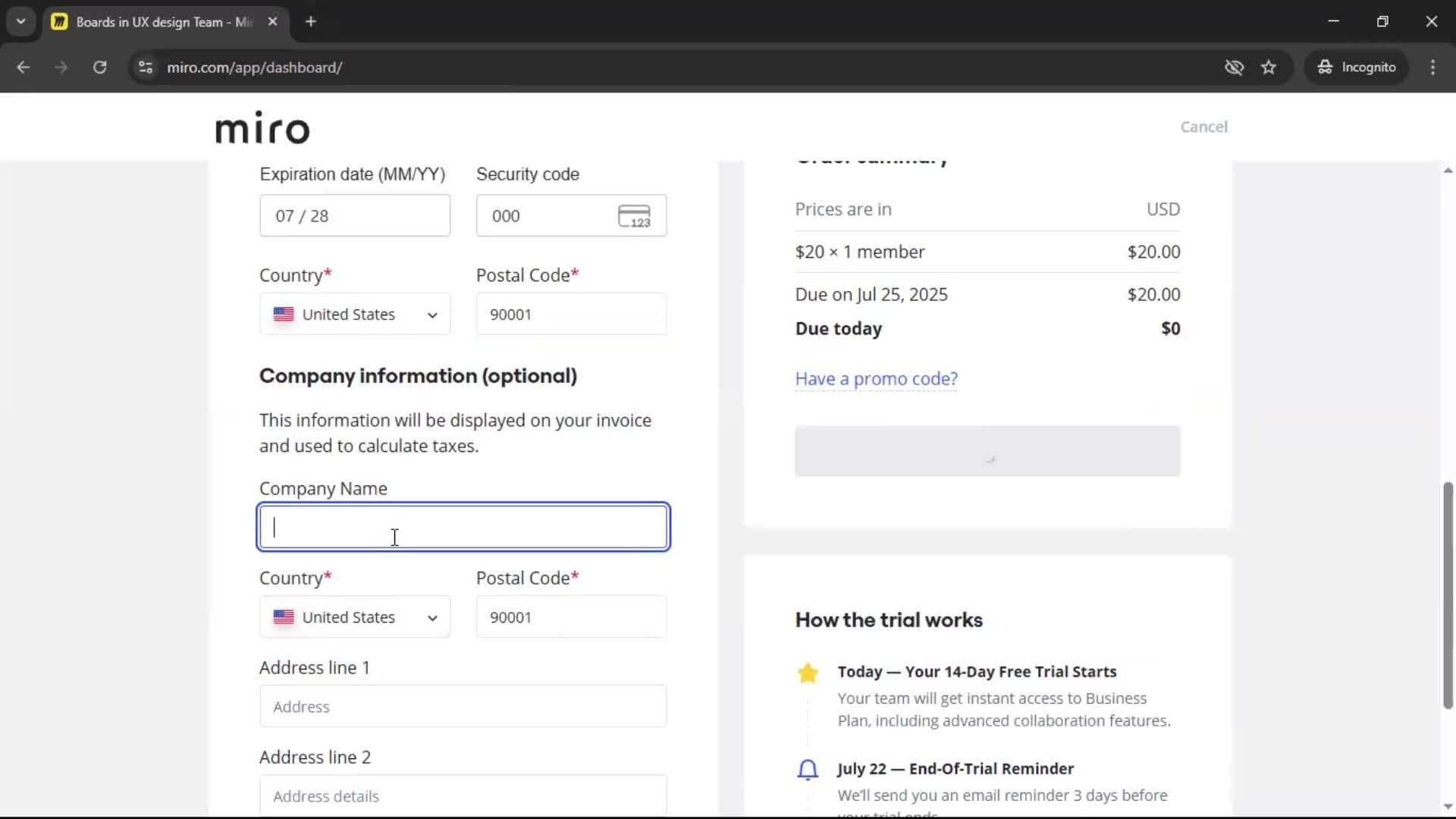The width and height of the screenshot is (1456, 819).
Task: Click the scrollbar up arrow
Action: point(1448,171)
